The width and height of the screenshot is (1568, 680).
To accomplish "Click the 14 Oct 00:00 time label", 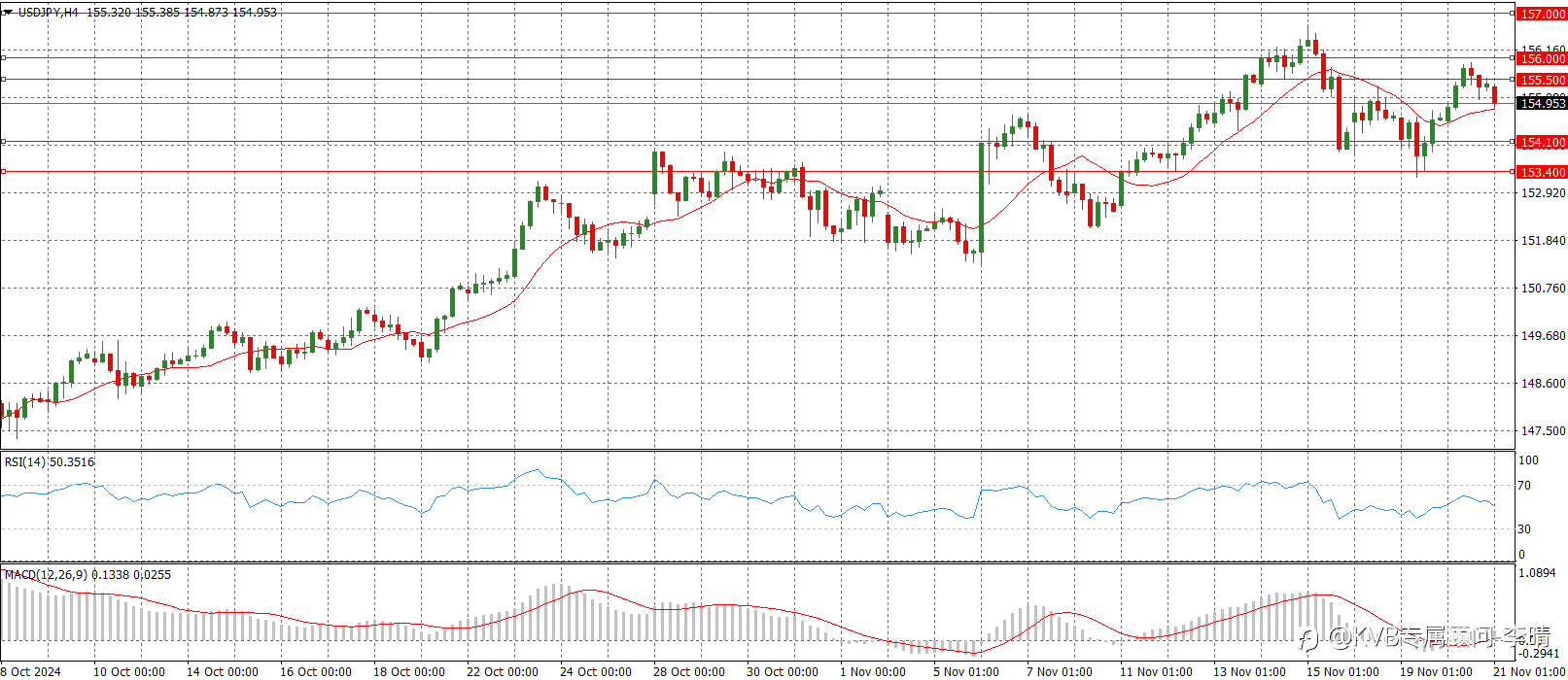I will pos(223,672).
